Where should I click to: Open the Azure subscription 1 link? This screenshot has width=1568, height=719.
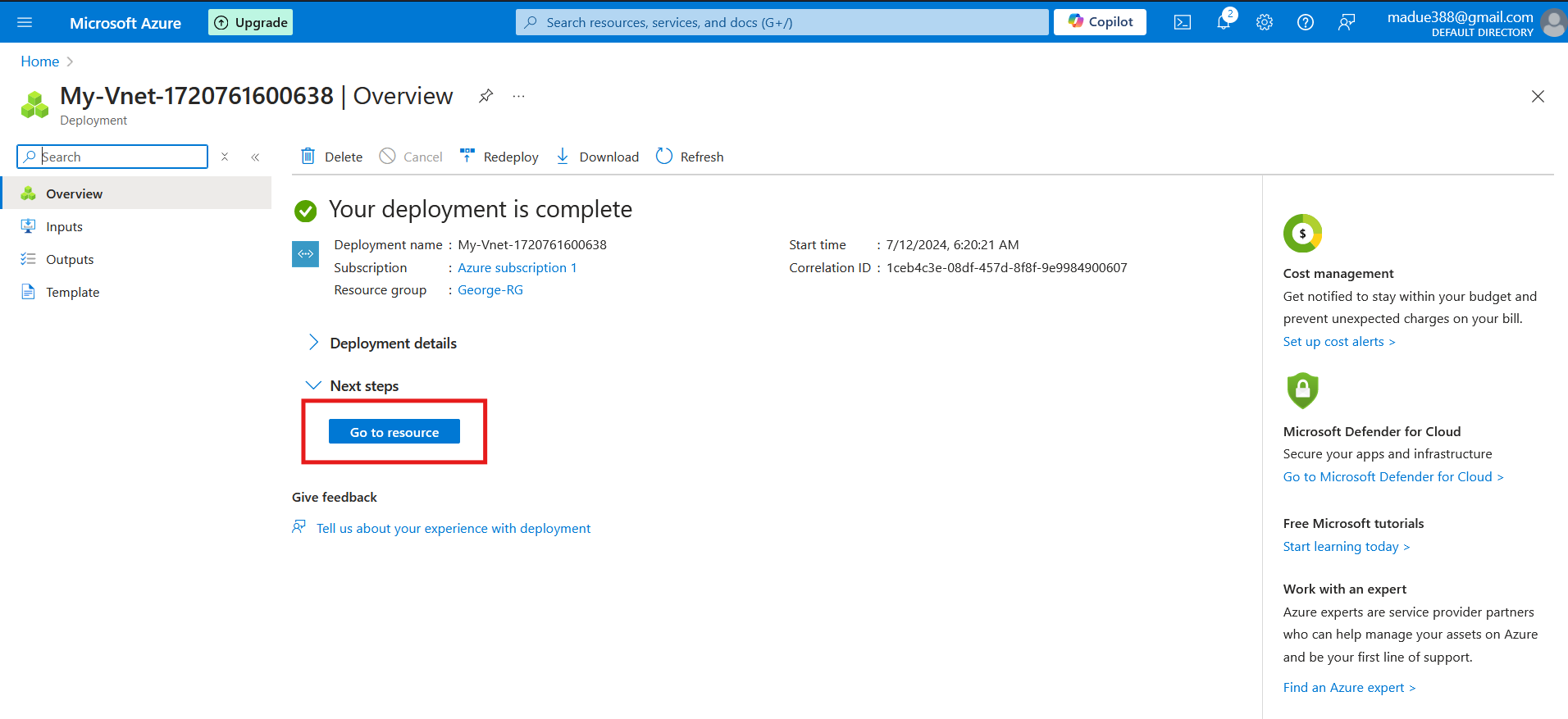(517, 267)
